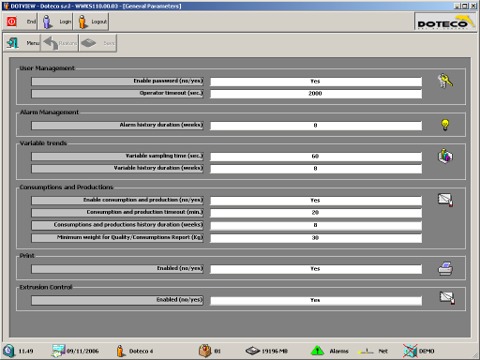This screenshot has height=360, width=480.
Task: Click the printer icon in Print section
Action: point(445,269)
